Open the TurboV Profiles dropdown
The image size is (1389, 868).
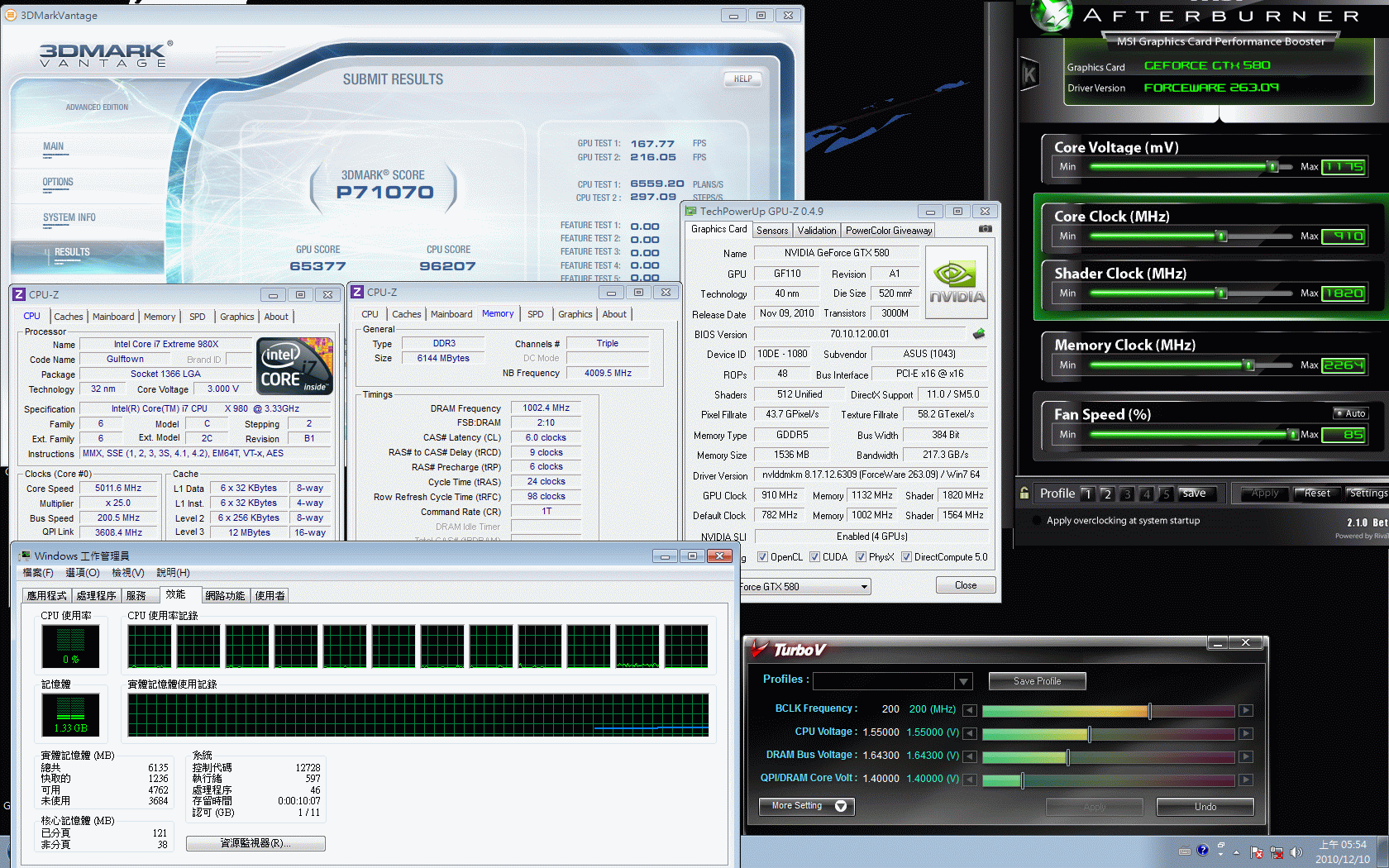(963, 681)
